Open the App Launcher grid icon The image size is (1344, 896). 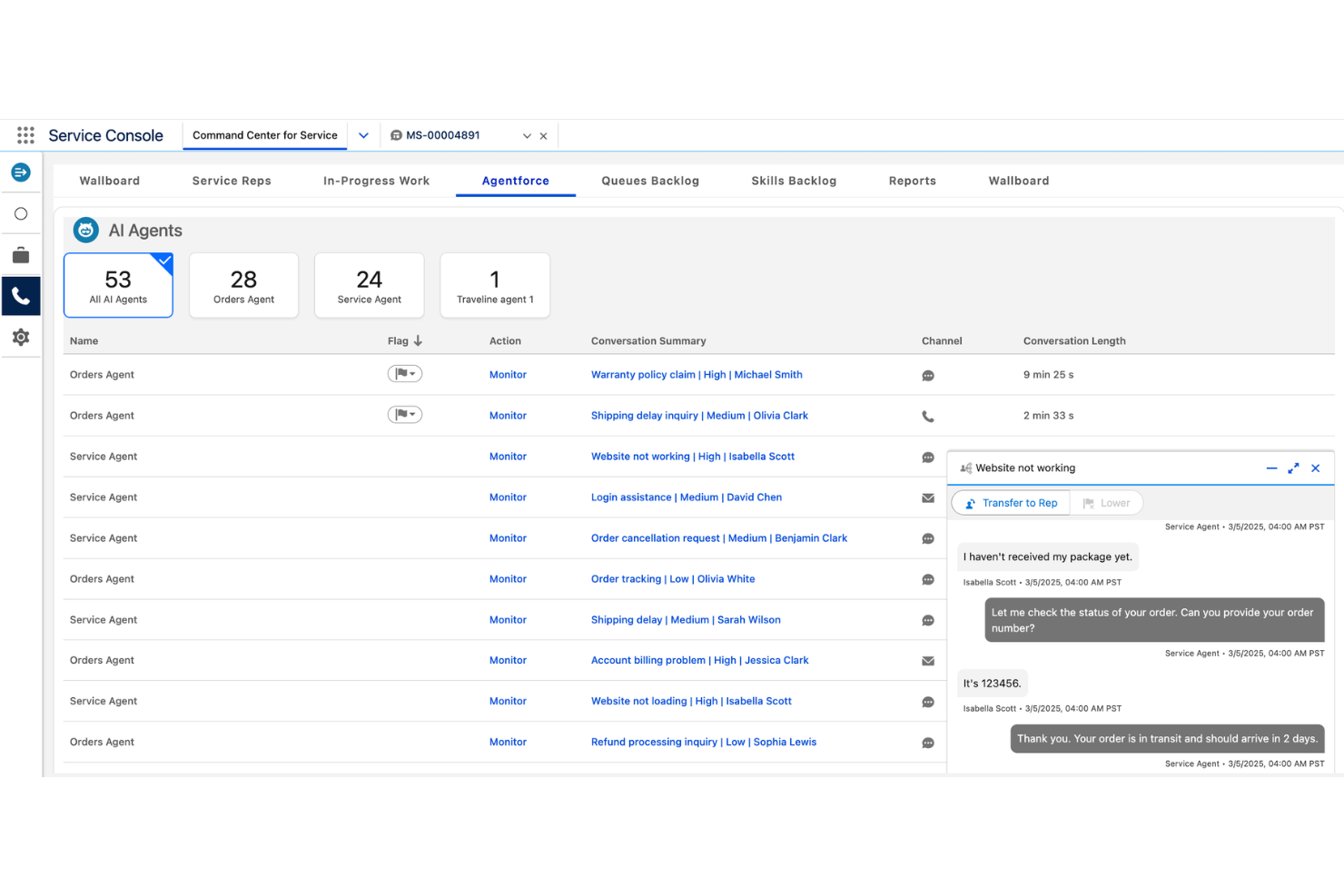tap(25, 135)
